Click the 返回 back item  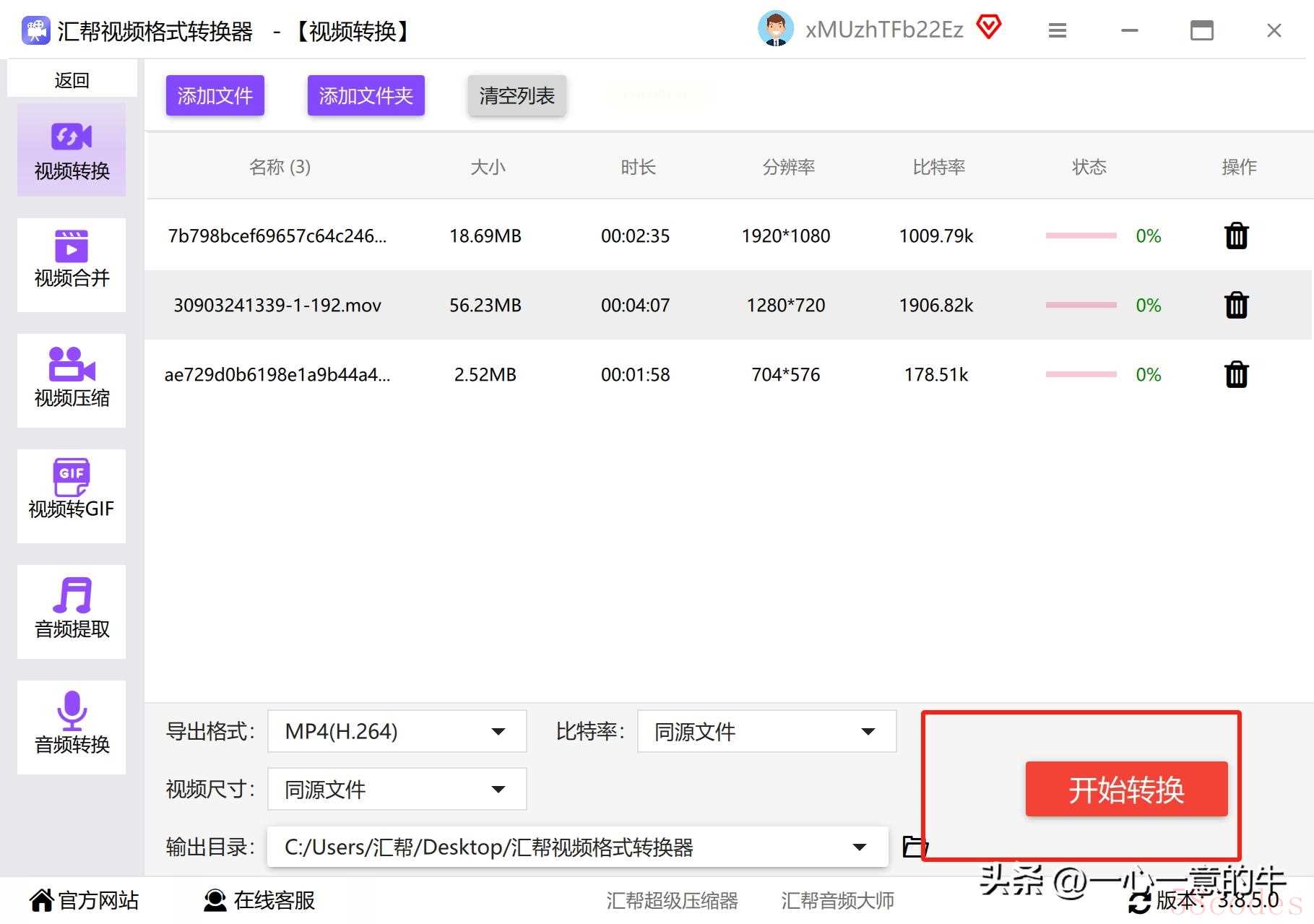click(x=72, y=79)
